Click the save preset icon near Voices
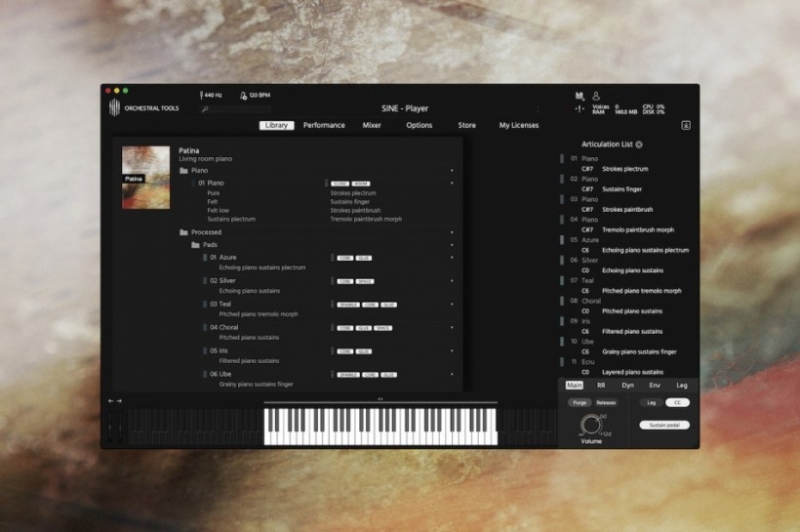The image size is (800, 532). [x=579, y=95]
